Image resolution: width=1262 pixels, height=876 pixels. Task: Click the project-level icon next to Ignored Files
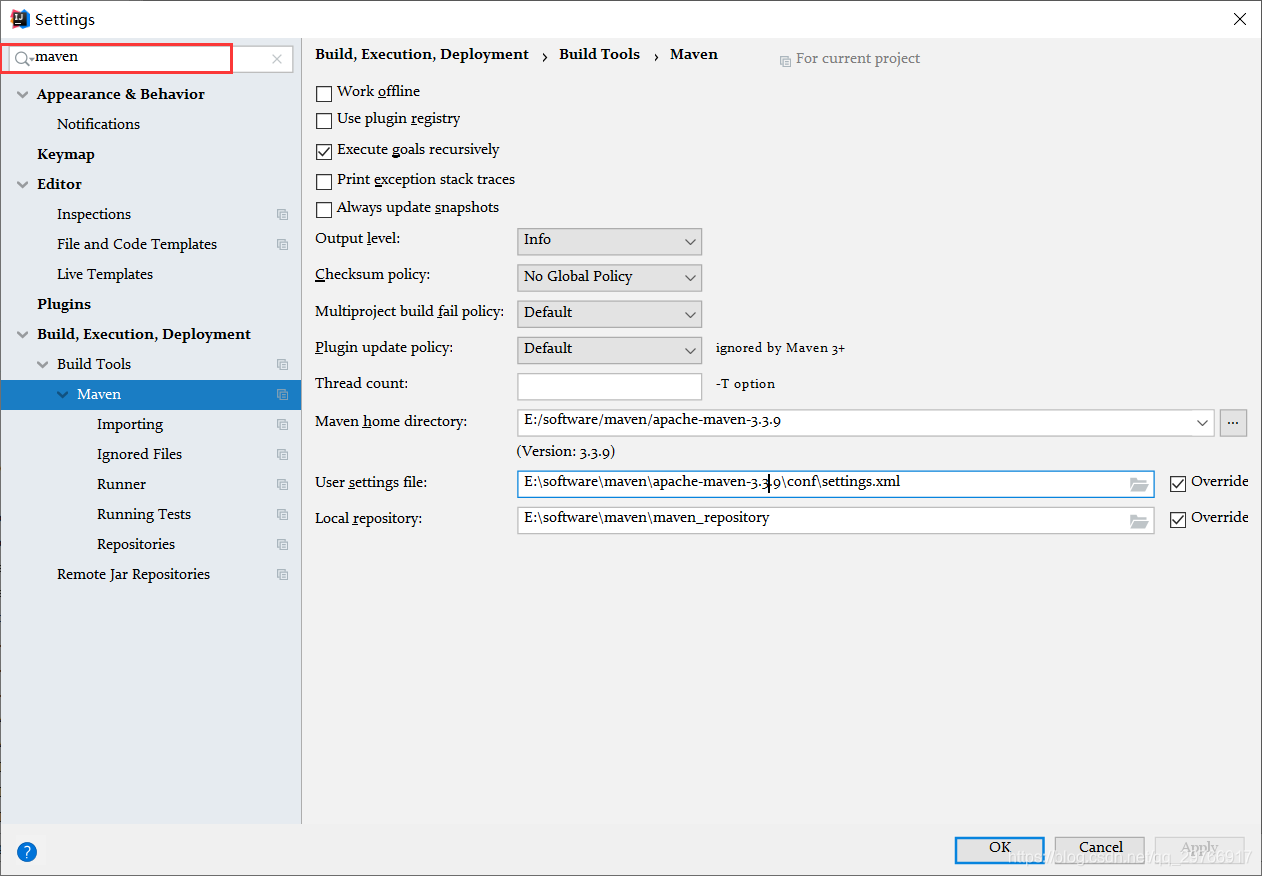[282, 454]
